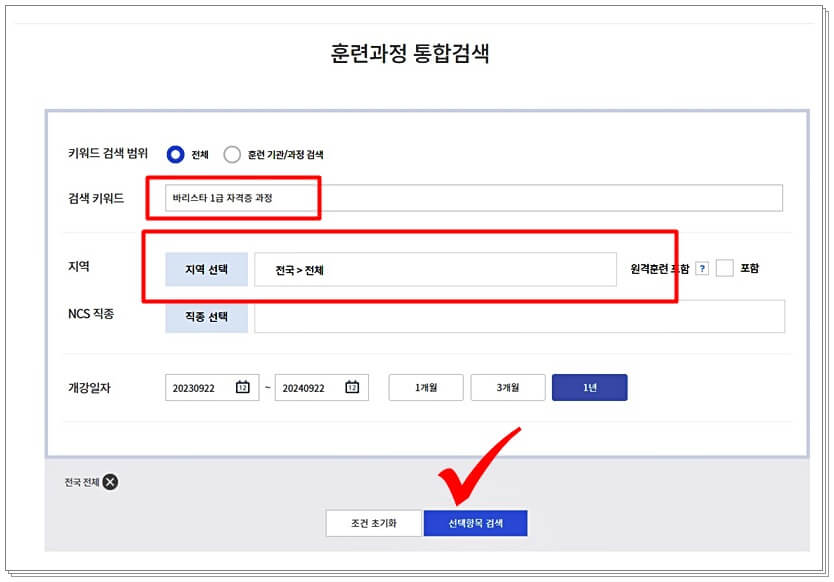
Task: Open the 지역 선택 button
Action: coord(206,269)
